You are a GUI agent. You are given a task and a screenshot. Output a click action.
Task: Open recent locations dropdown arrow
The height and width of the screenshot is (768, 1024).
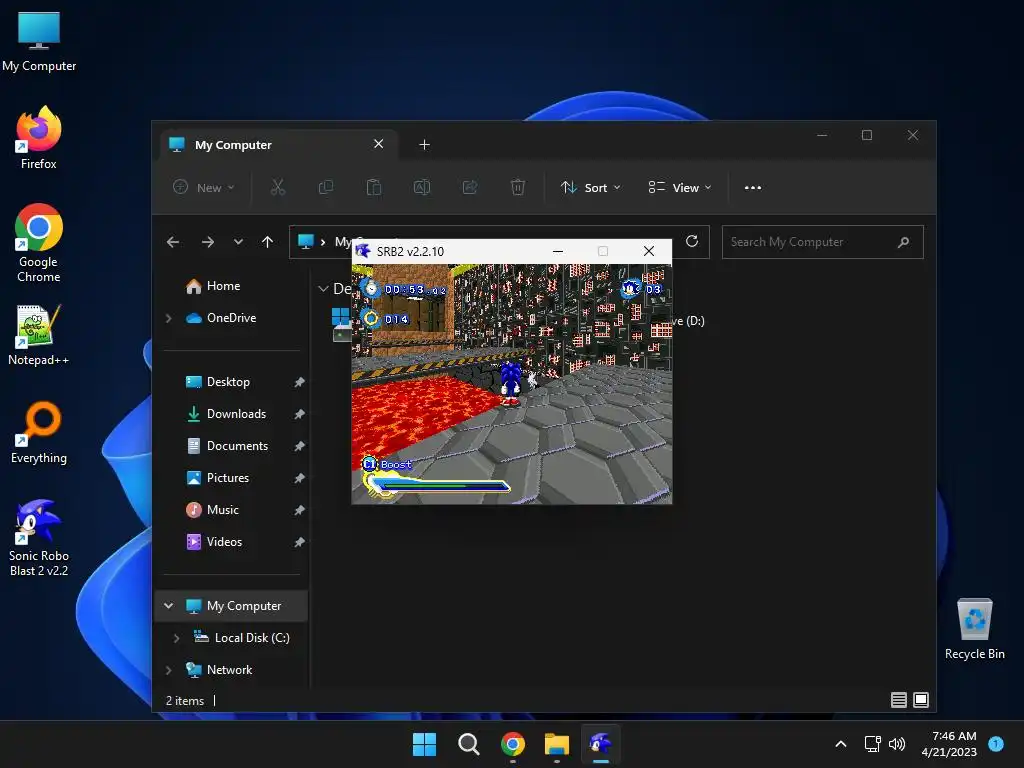point(238,242)
